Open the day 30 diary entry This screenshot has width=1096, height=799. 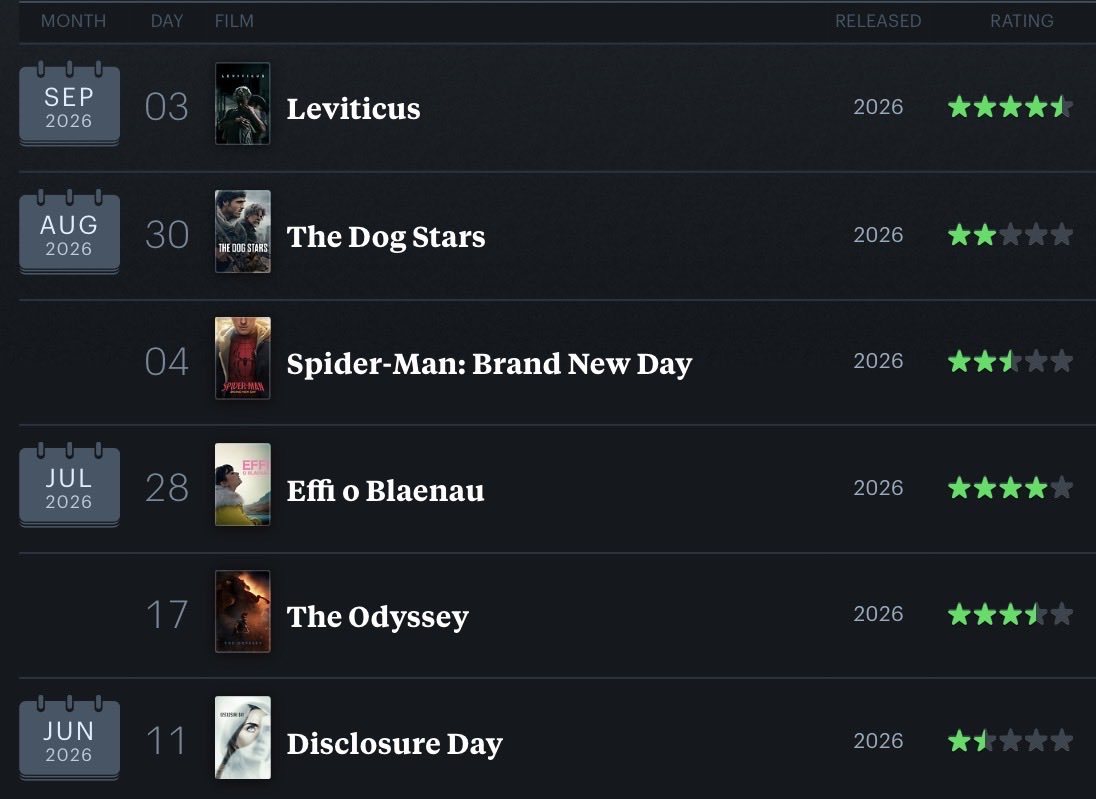point(167,235)
